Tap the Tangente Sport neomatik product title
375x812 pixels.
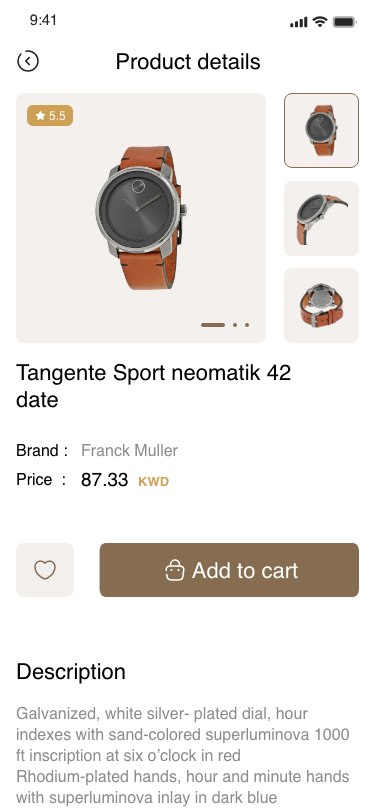click(153, 386)
